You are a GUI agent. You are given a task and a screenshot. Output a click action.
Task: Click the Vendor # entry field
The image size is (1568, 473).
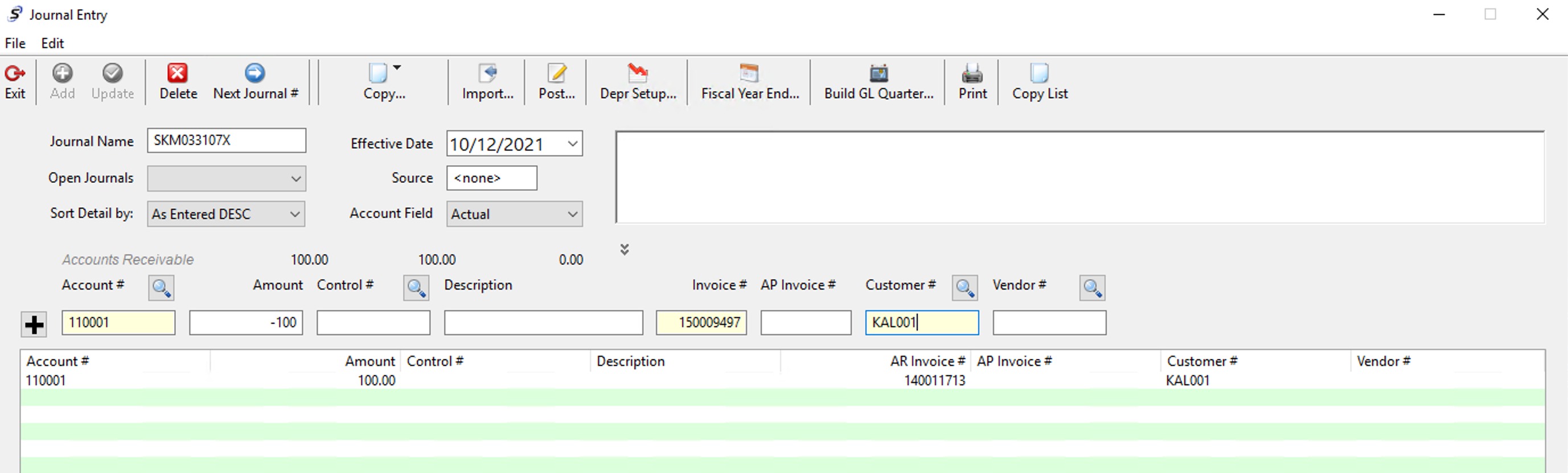click(x=1049, y=323)
